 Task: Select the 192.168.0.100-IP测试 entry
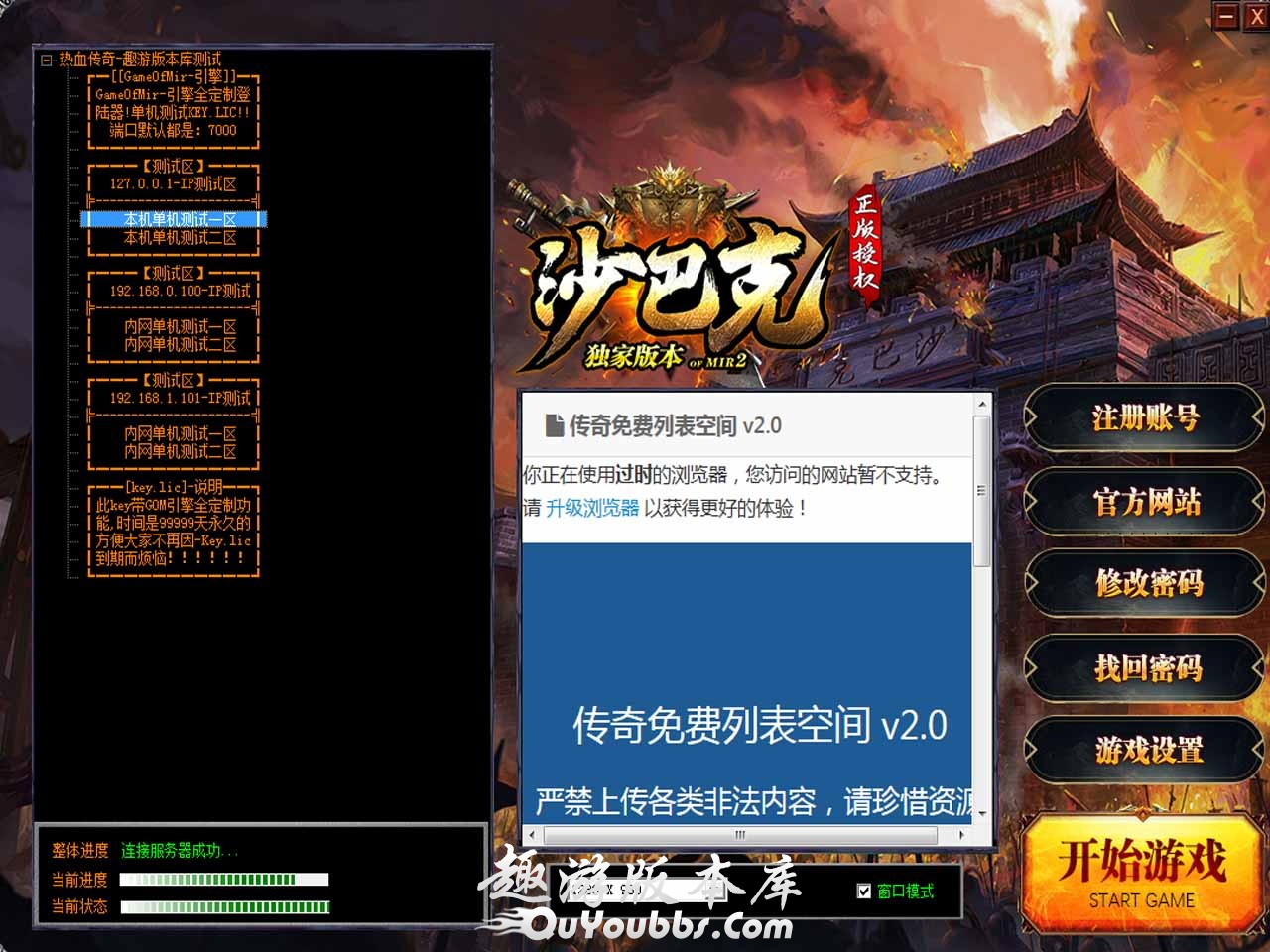tap(180, 292)
